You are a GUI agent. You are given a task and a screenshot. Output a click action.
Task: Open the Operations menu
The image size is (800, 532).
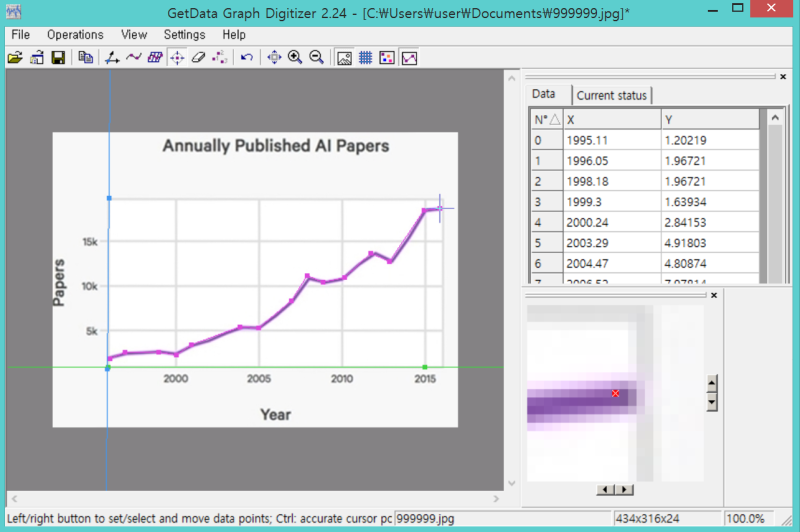pos(75,35)
